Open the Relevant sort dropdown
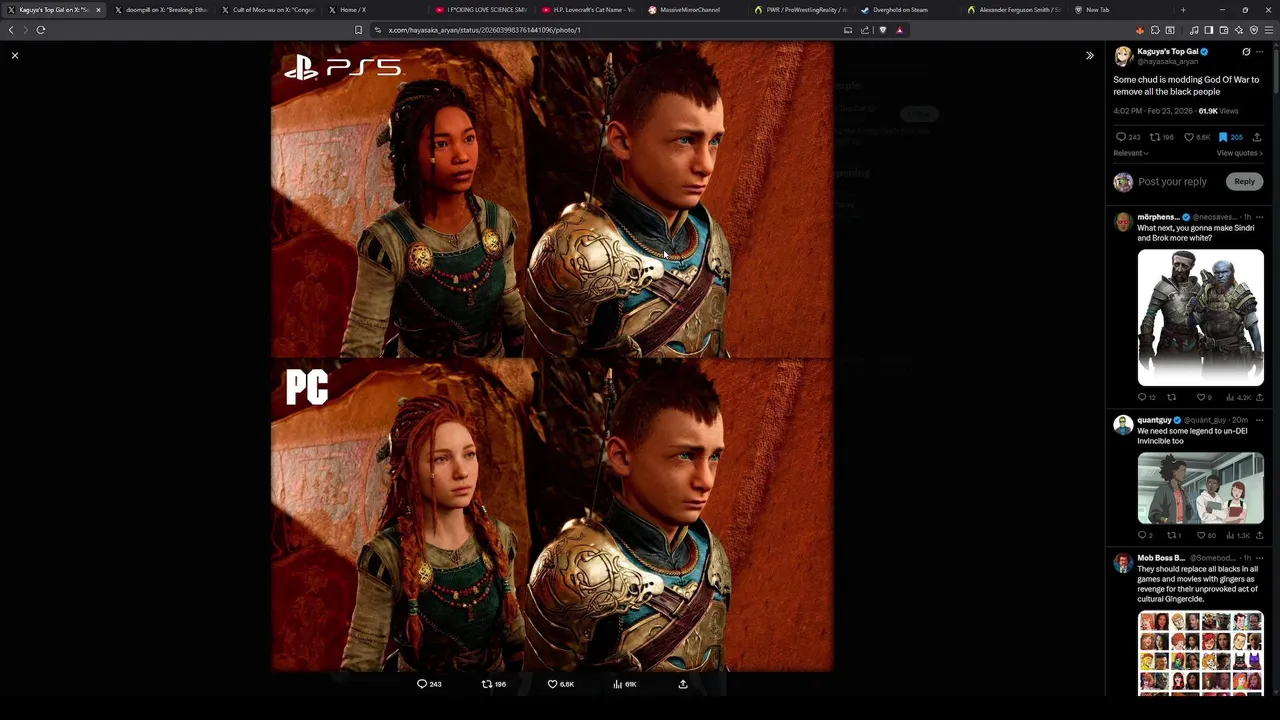This screenshot has width=1280, height=720. [1131, 153]
